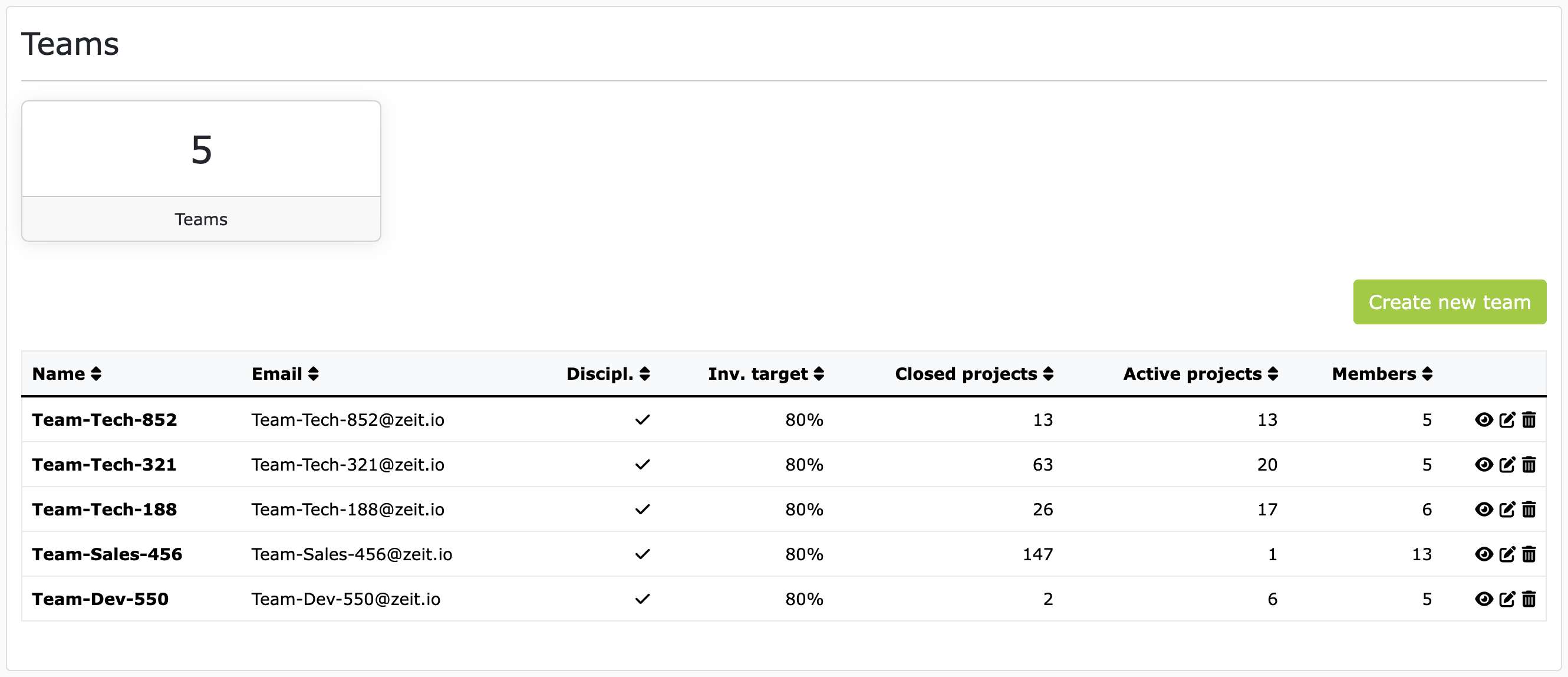Edit Team-Tech-188 using pencil icon
The width and height of the screenshot is (1568, 677).
[1507, 509]
